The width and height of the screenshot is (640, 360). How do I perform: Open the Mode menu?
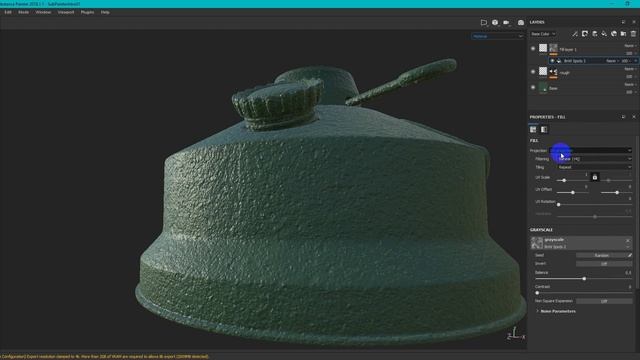[x=23, y=12]
